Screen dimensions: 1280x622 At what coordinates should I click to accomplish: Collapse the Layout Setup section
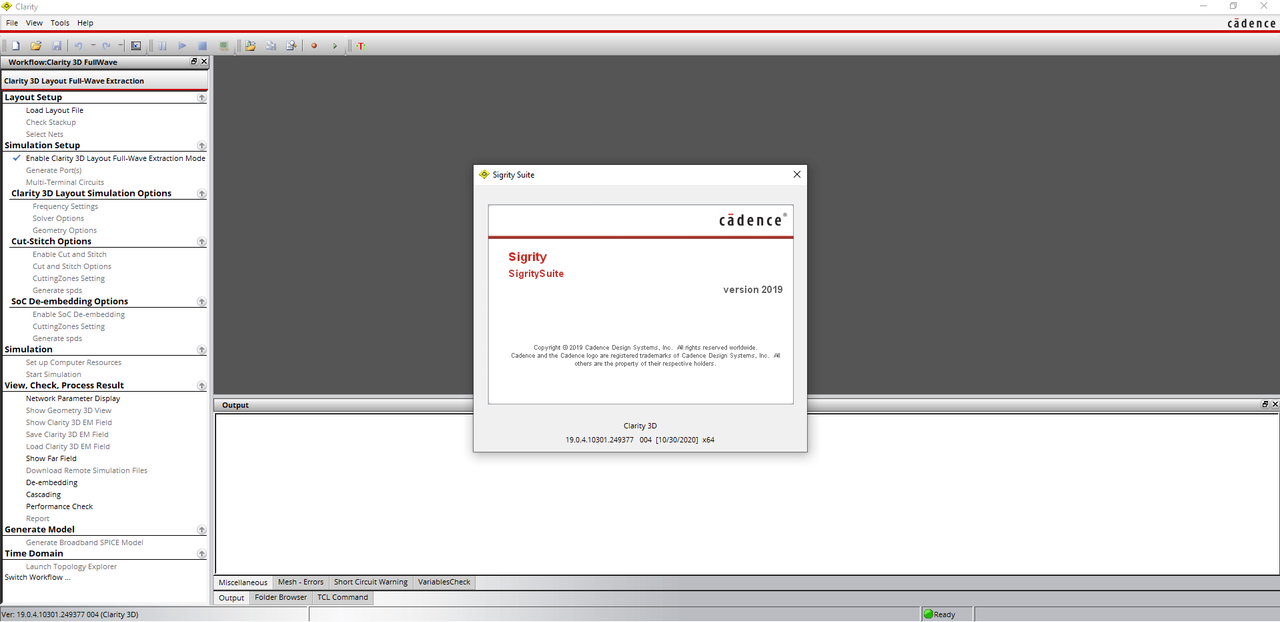(x=201, y=98)
